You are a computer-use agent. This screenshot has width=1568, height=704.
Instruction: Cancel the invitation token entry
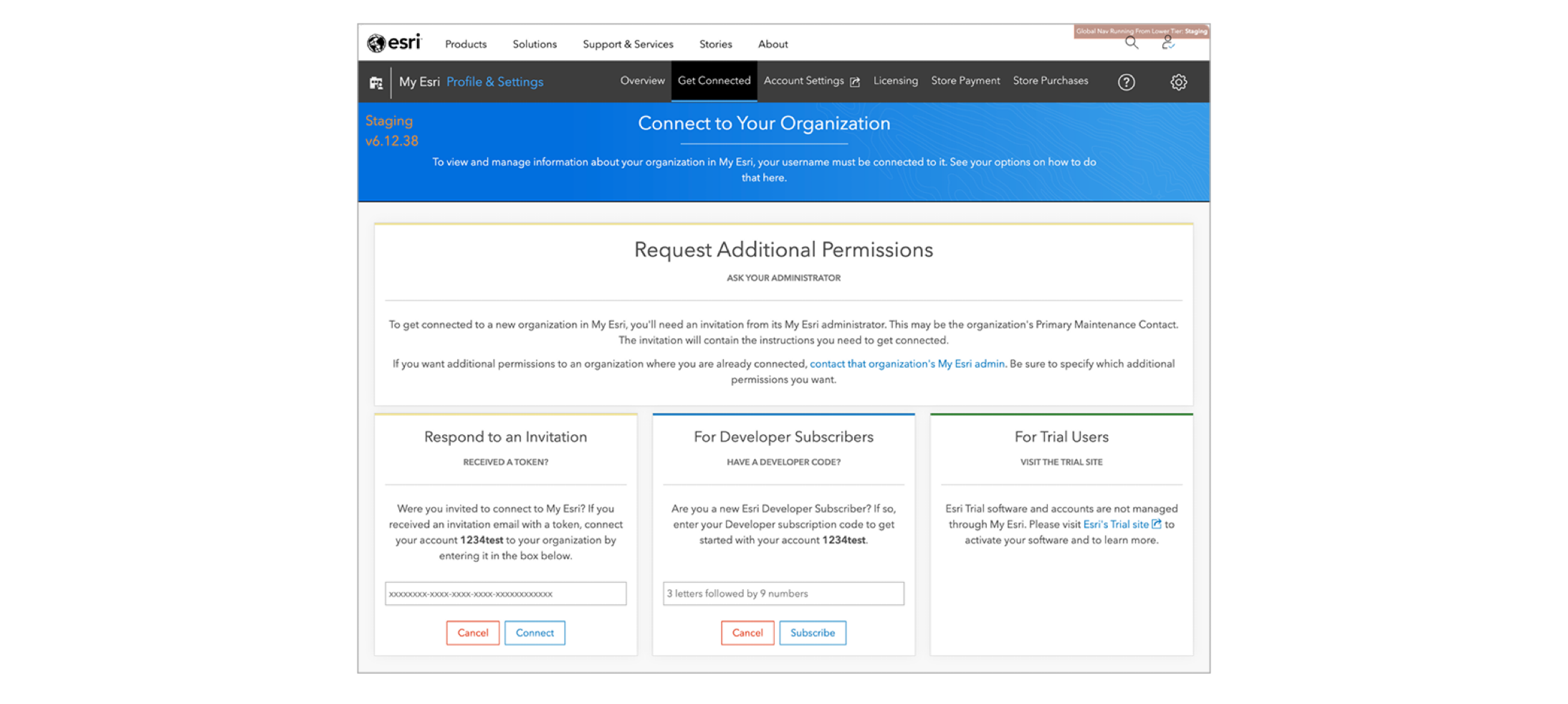(472, 632)
